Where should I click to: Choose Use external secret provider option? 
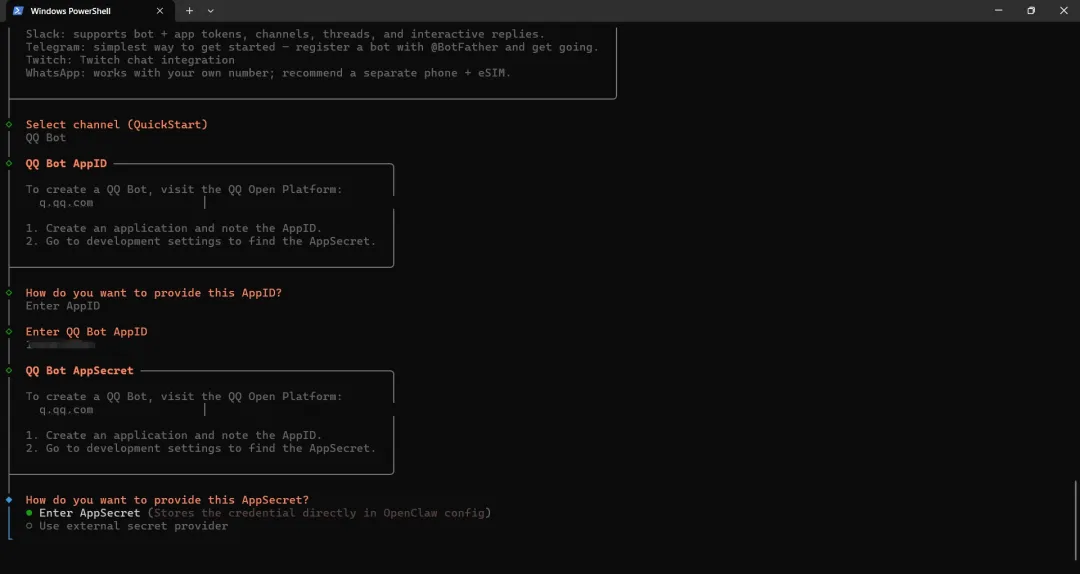127,526
